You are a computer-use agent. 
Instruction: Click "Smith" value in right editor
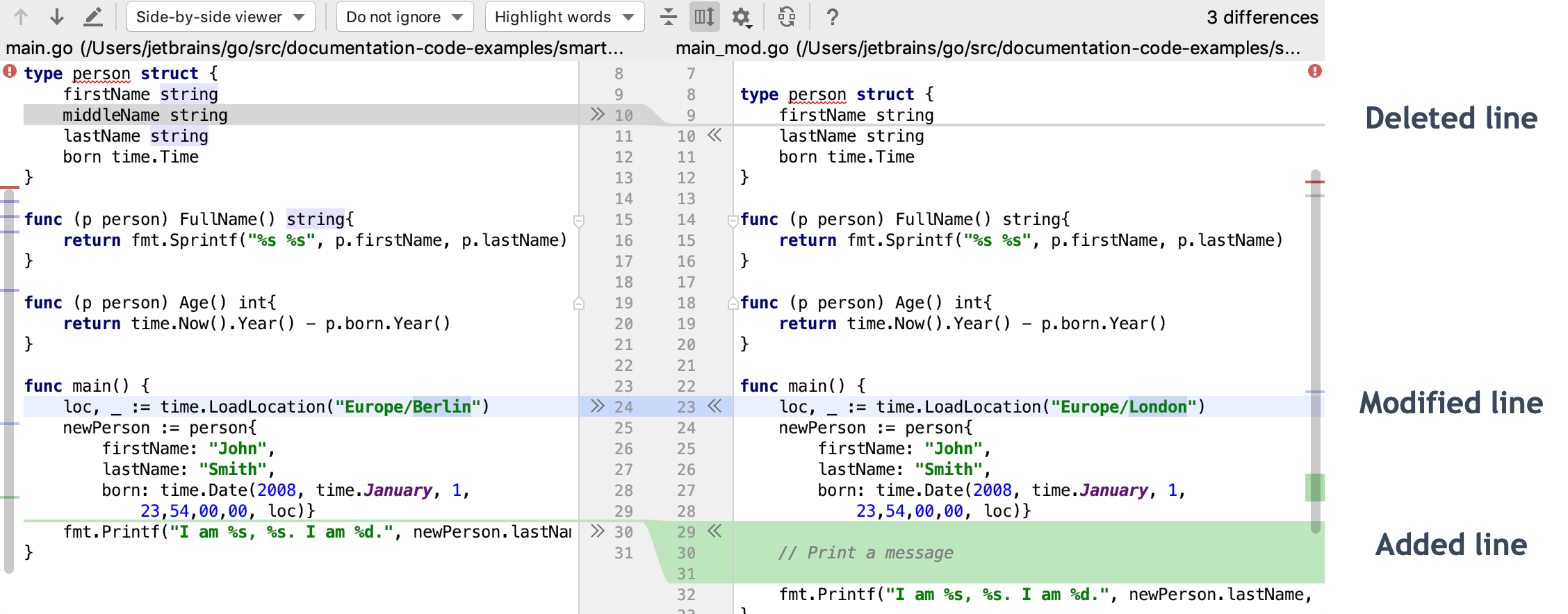(949, 470)
